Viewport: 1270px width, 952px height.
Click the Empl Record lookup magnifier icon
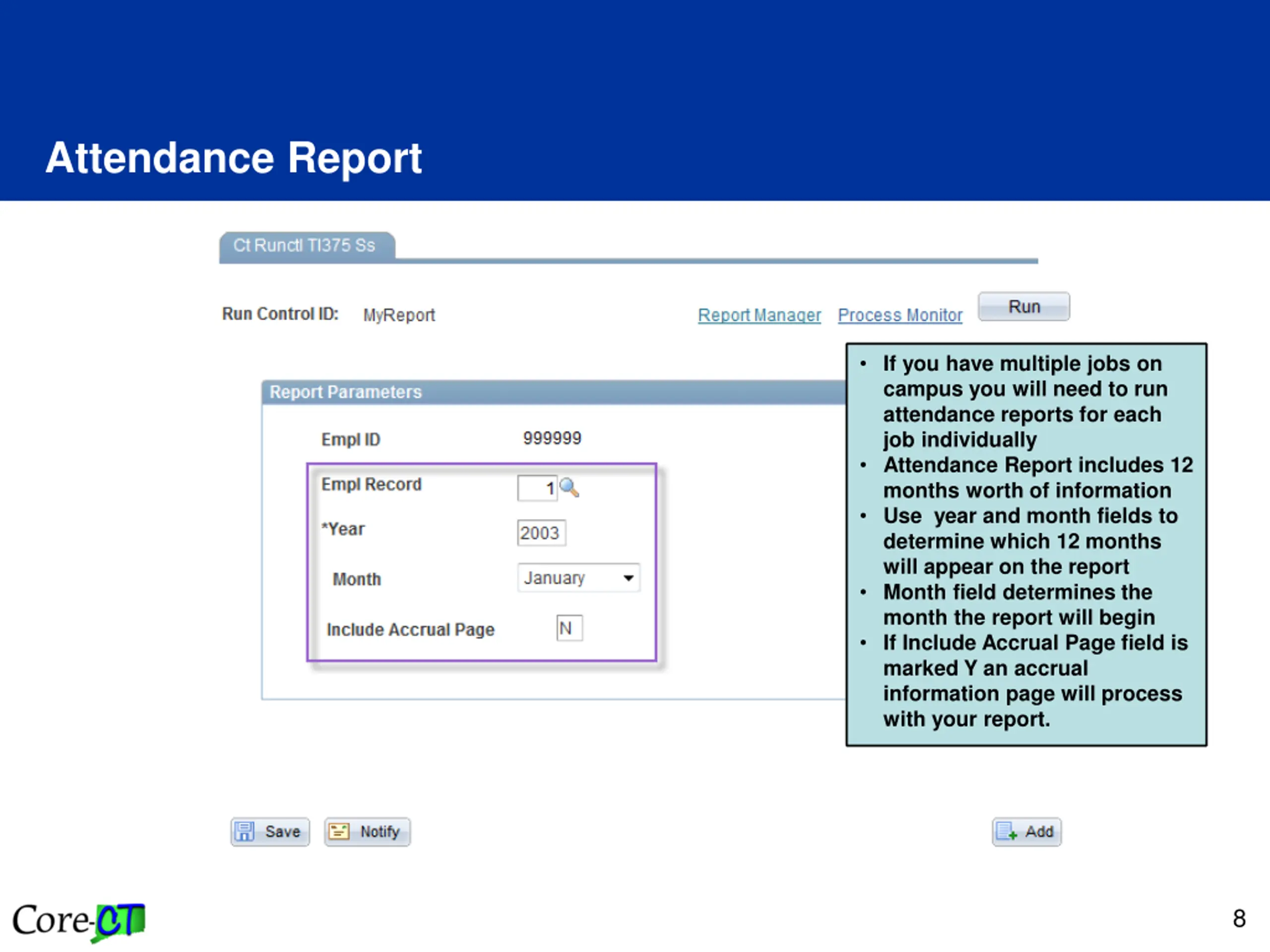pos(569,488)
